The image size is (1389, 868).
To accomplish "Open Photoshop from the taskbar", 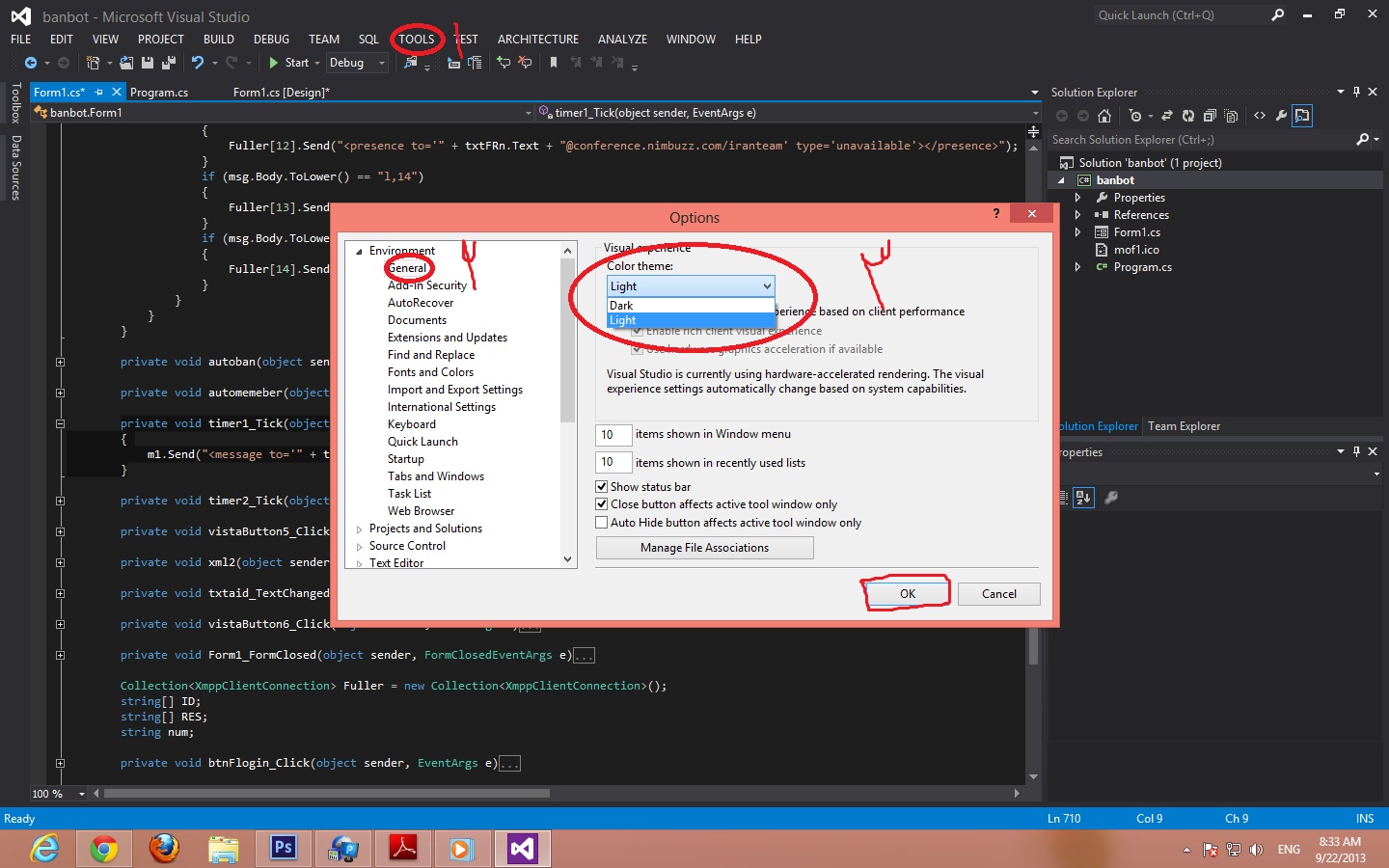I will (x=284, y=849).
